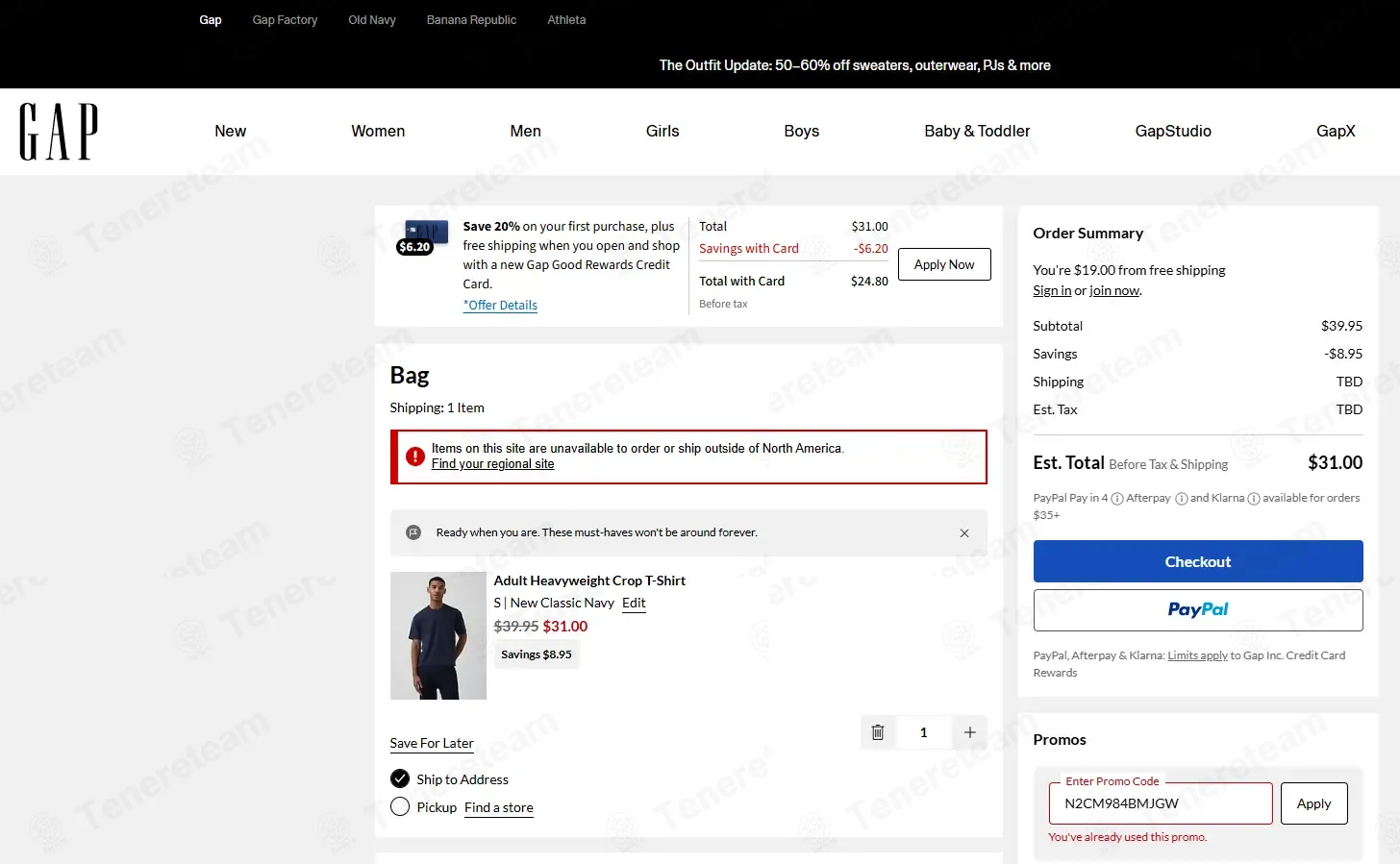
Task: Open Afterpay info icon
Action: [1182, 499]
